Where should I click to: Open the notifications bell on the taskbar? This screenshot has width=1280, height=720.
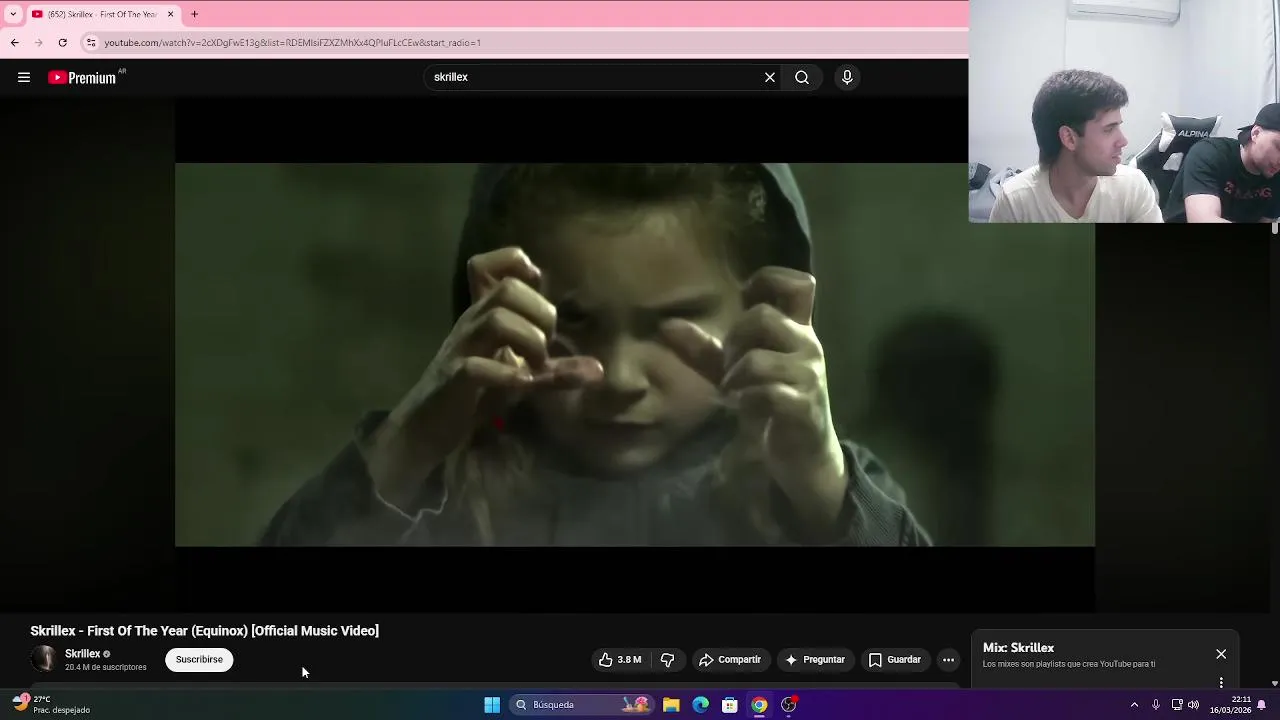tap(1262, 705)
